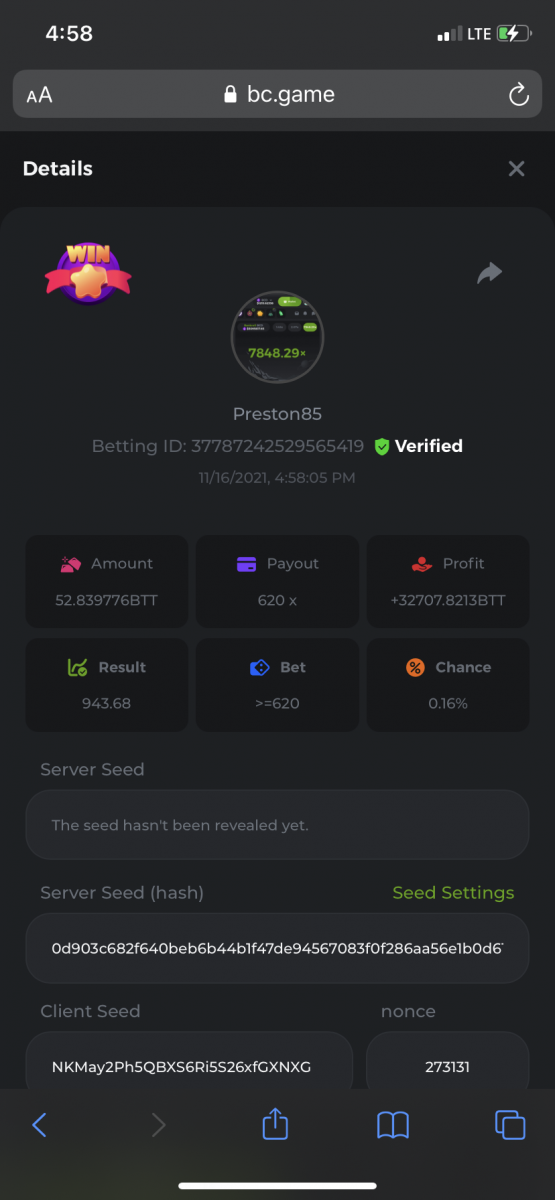Tap the green Verified shield icon
Image resolution: width=555 pixels, height=1200 pixels.
381,447
